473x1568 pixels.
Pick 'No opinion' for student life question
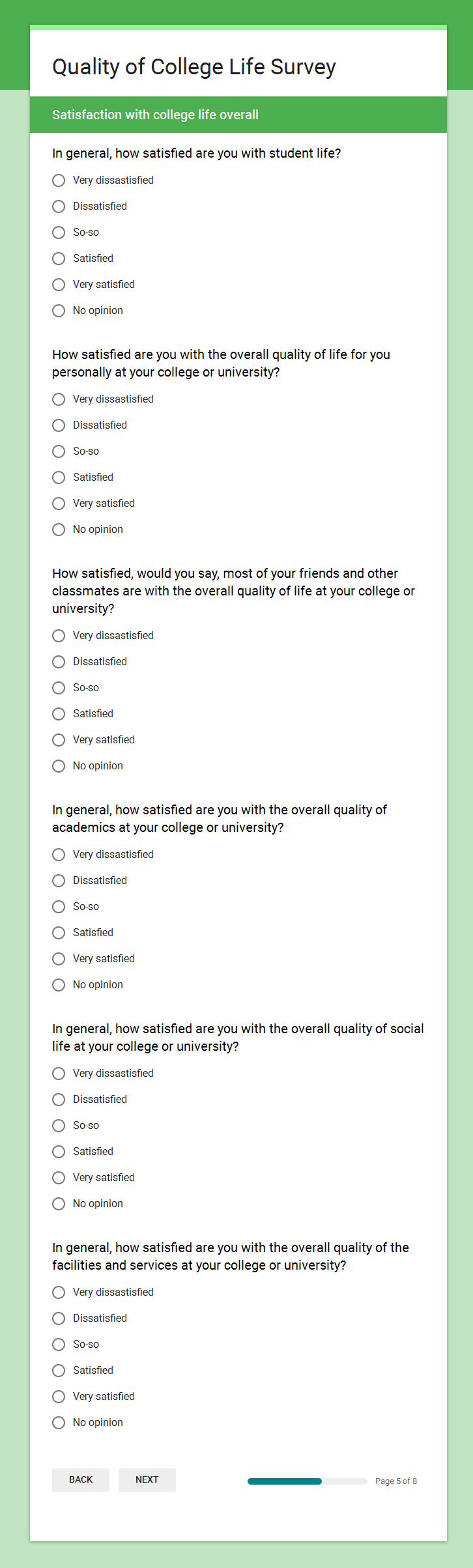(59, 311)
